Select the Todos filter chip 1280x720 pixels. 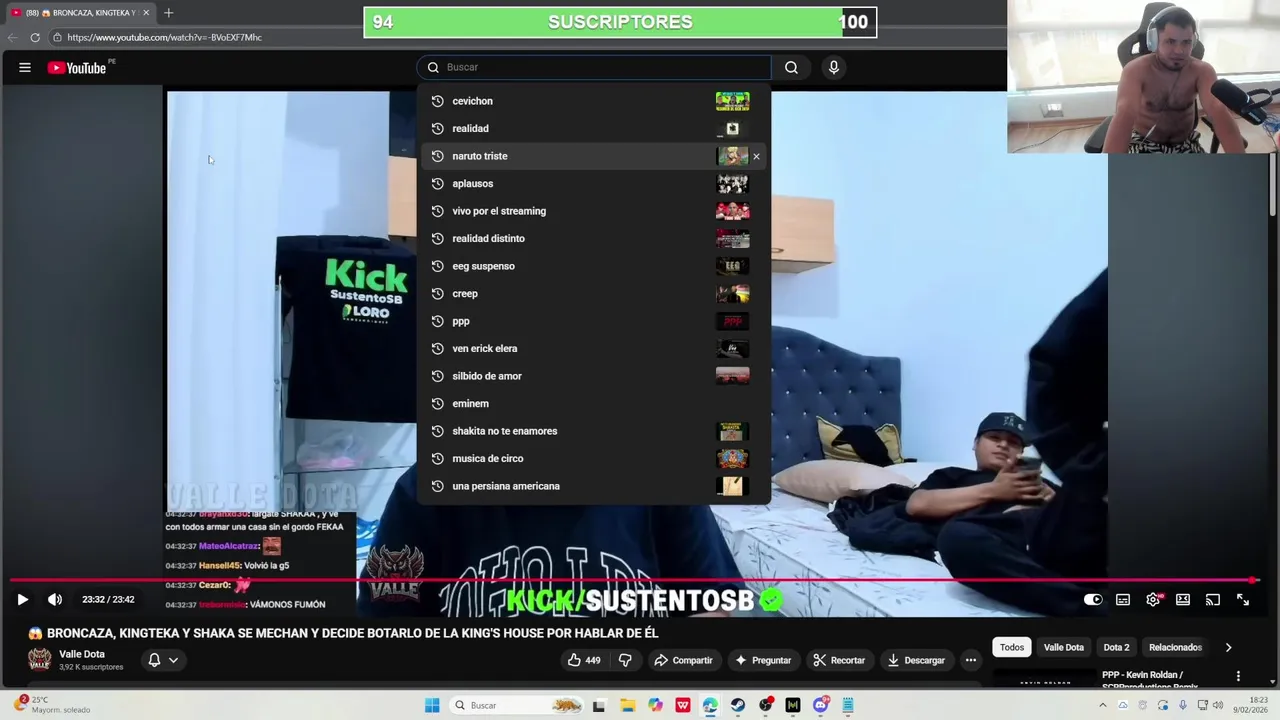[1012, 647]
